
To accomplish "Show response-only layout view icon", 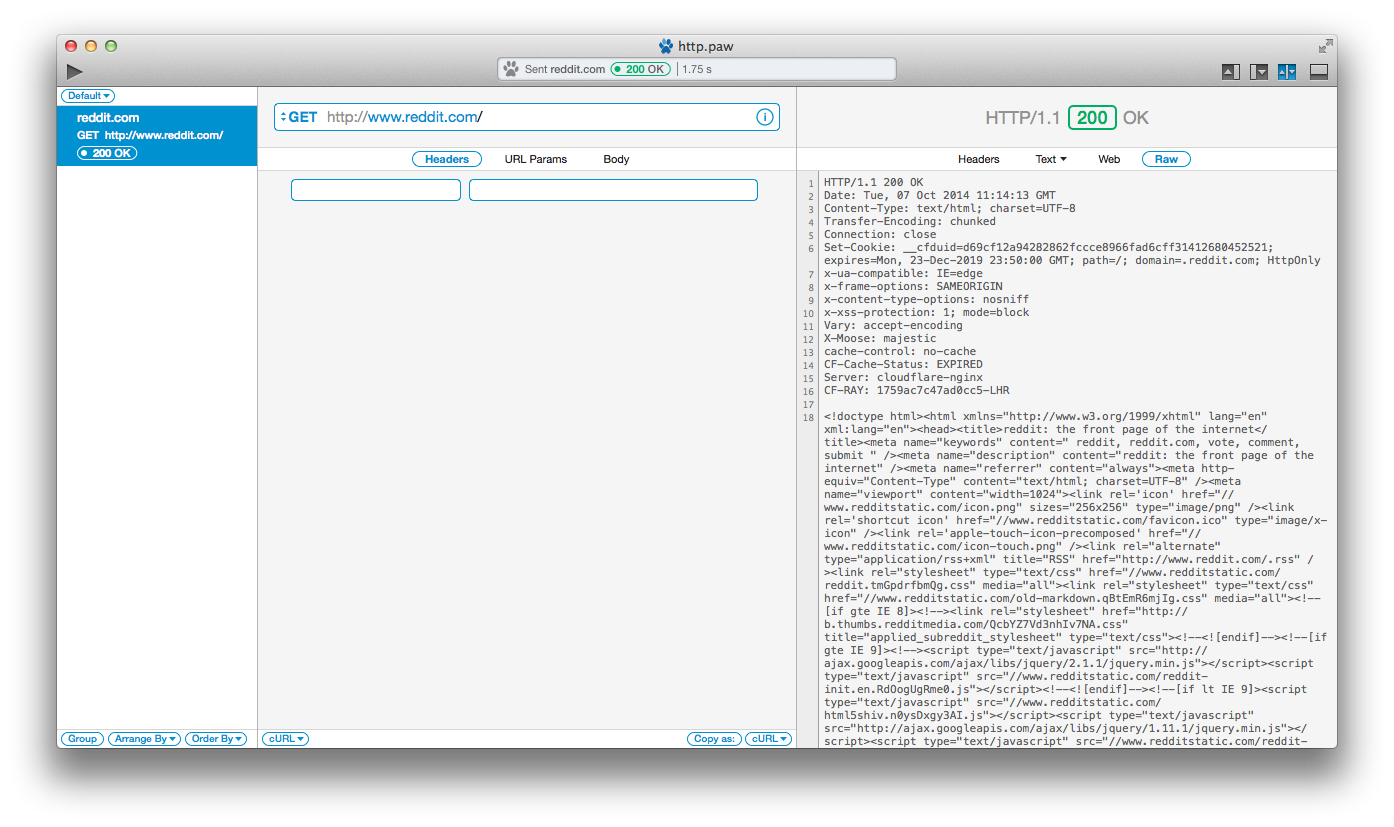I will point(1259,71).
